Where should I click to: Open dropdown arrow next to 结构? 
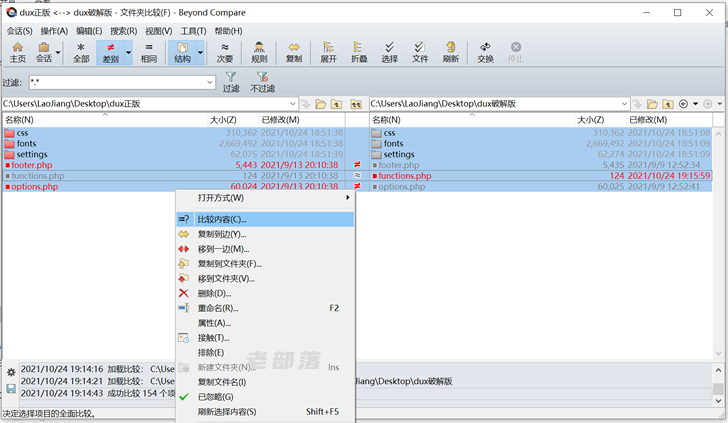pos(200,52)
